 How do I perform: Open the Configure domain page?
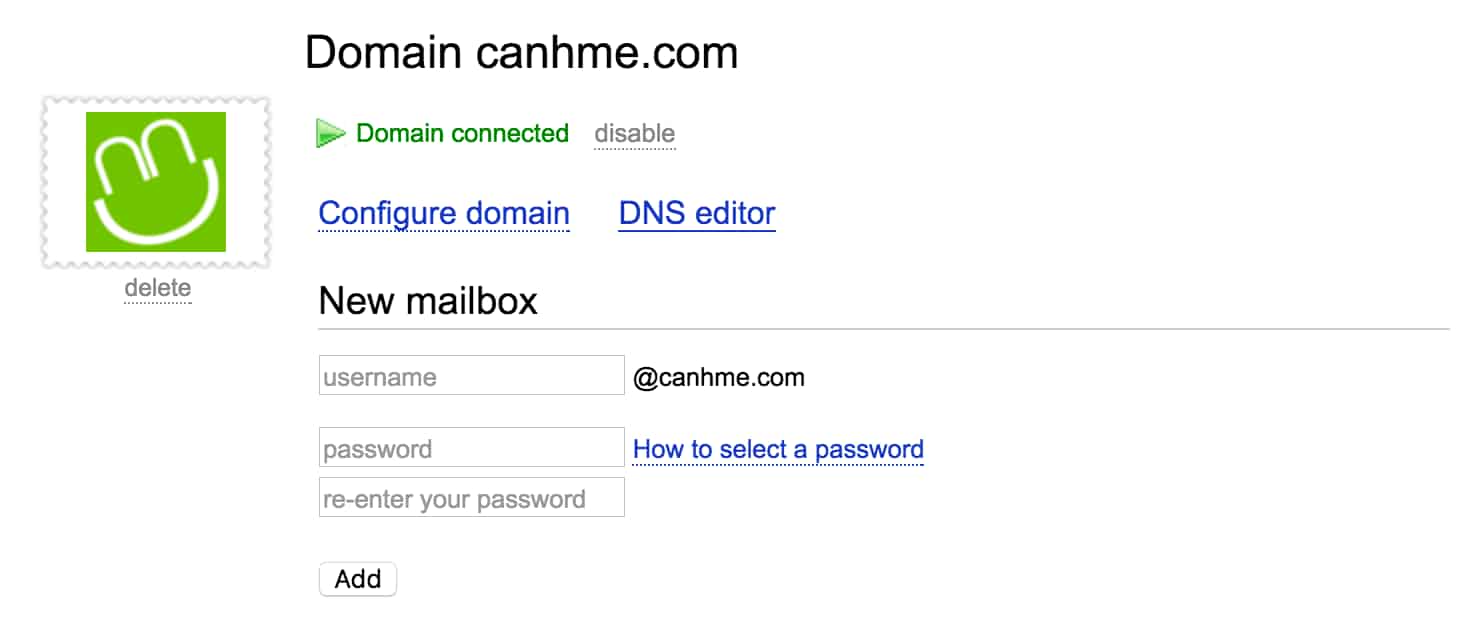click(444, 214)
